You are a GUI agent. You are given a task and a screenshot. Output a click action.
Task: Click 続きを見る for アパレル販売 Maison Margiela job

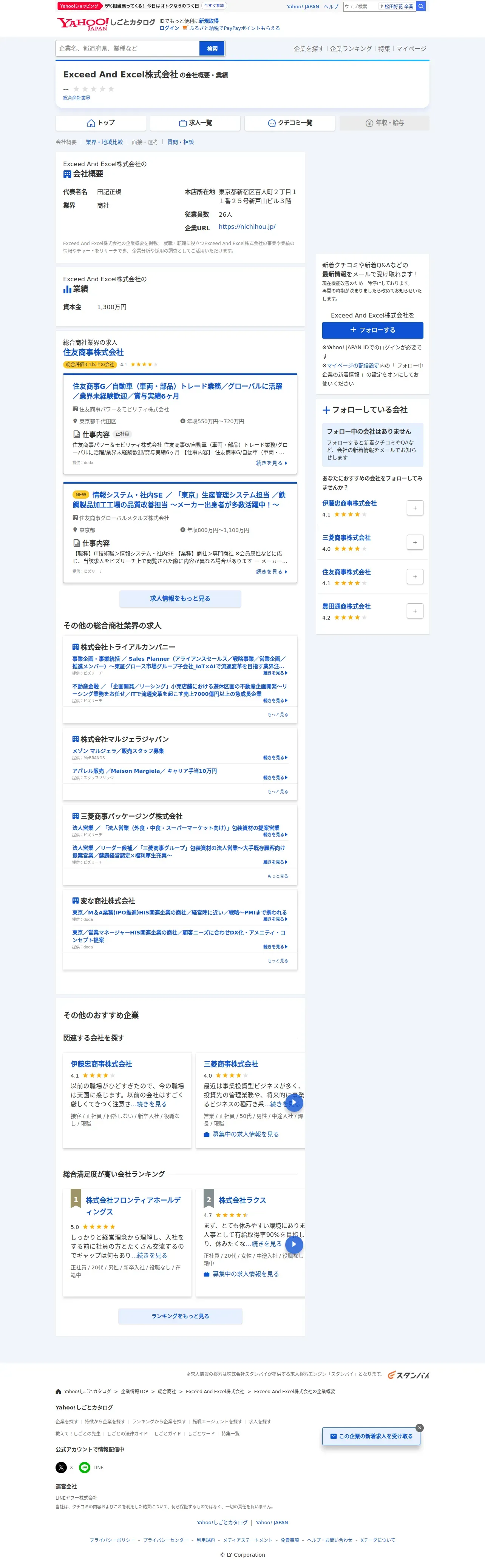pyautogui.click(x=275, y=778)
